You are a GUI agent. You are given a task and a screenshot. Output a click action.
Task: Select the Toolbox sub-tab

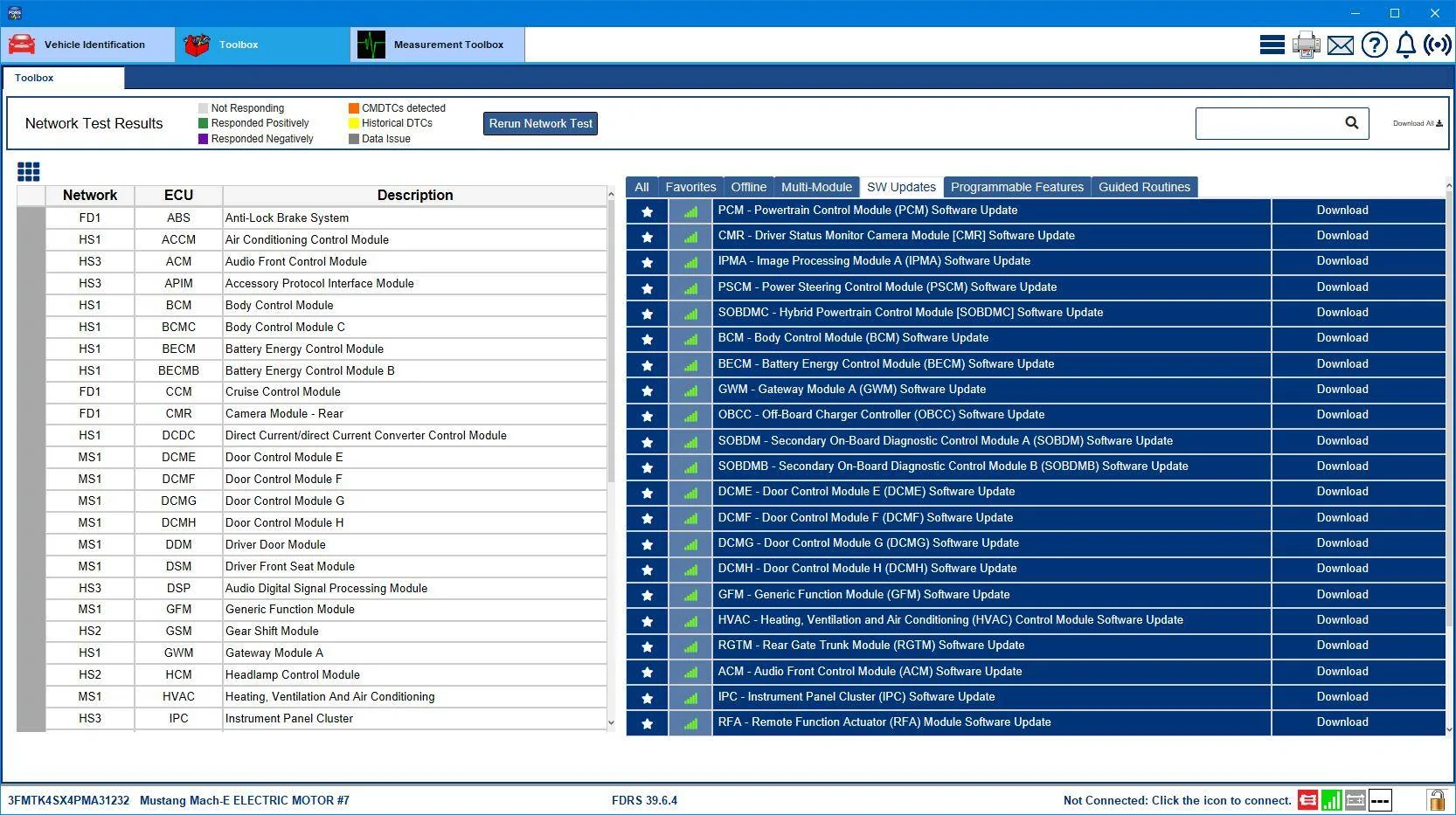63,78
